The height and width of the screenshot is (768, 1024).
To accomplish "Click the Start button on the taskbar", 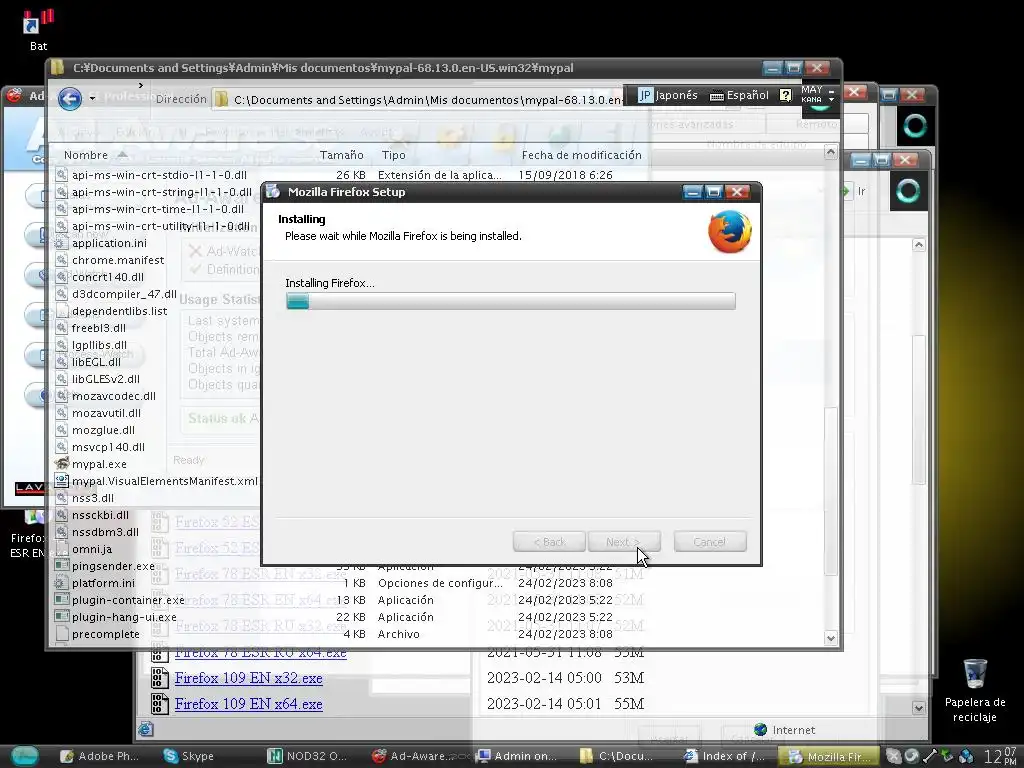I will pyautogui.click(x=25, y=756).
